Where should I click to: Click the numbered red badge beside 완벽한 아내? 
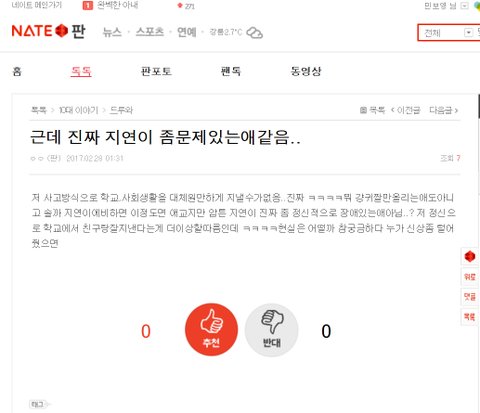88,5
